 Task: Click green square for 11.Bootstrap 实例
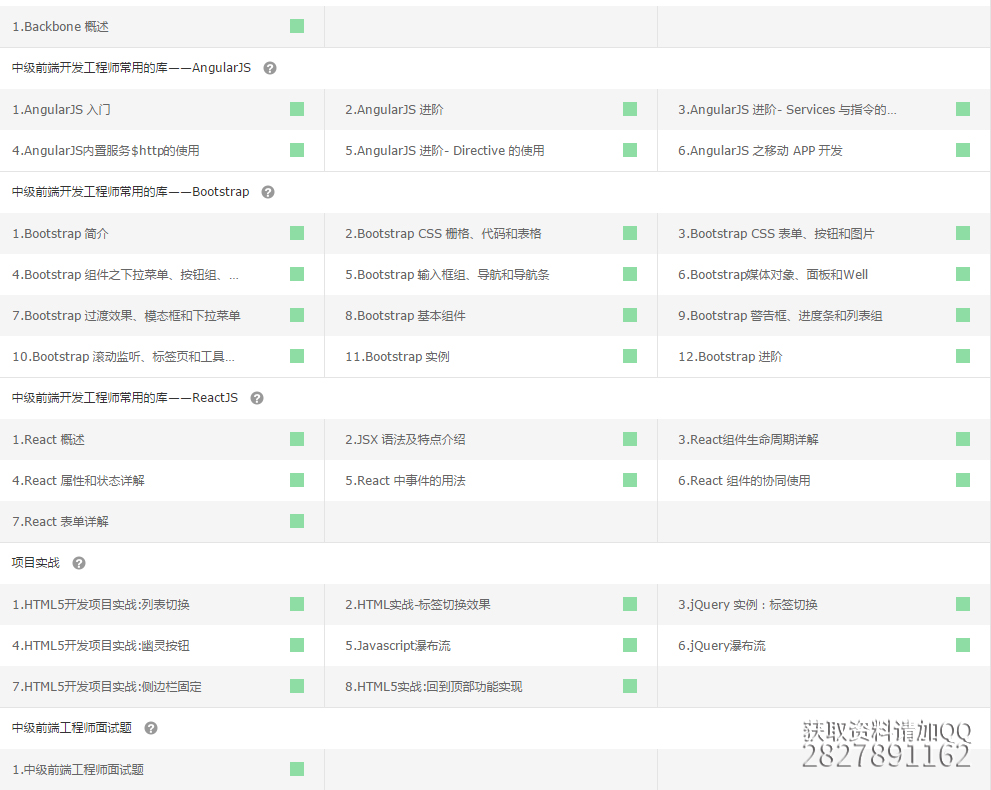pos(629,356)
